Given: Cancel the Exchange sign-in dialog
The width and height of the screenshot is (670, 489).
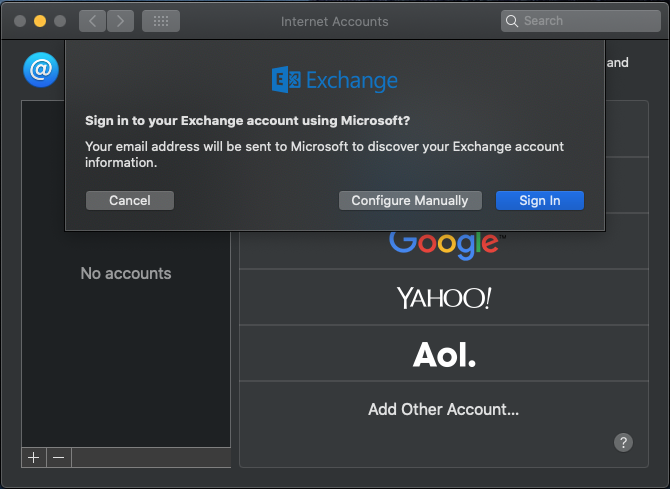Looking at the screenshot, I should tap(130, 201).
